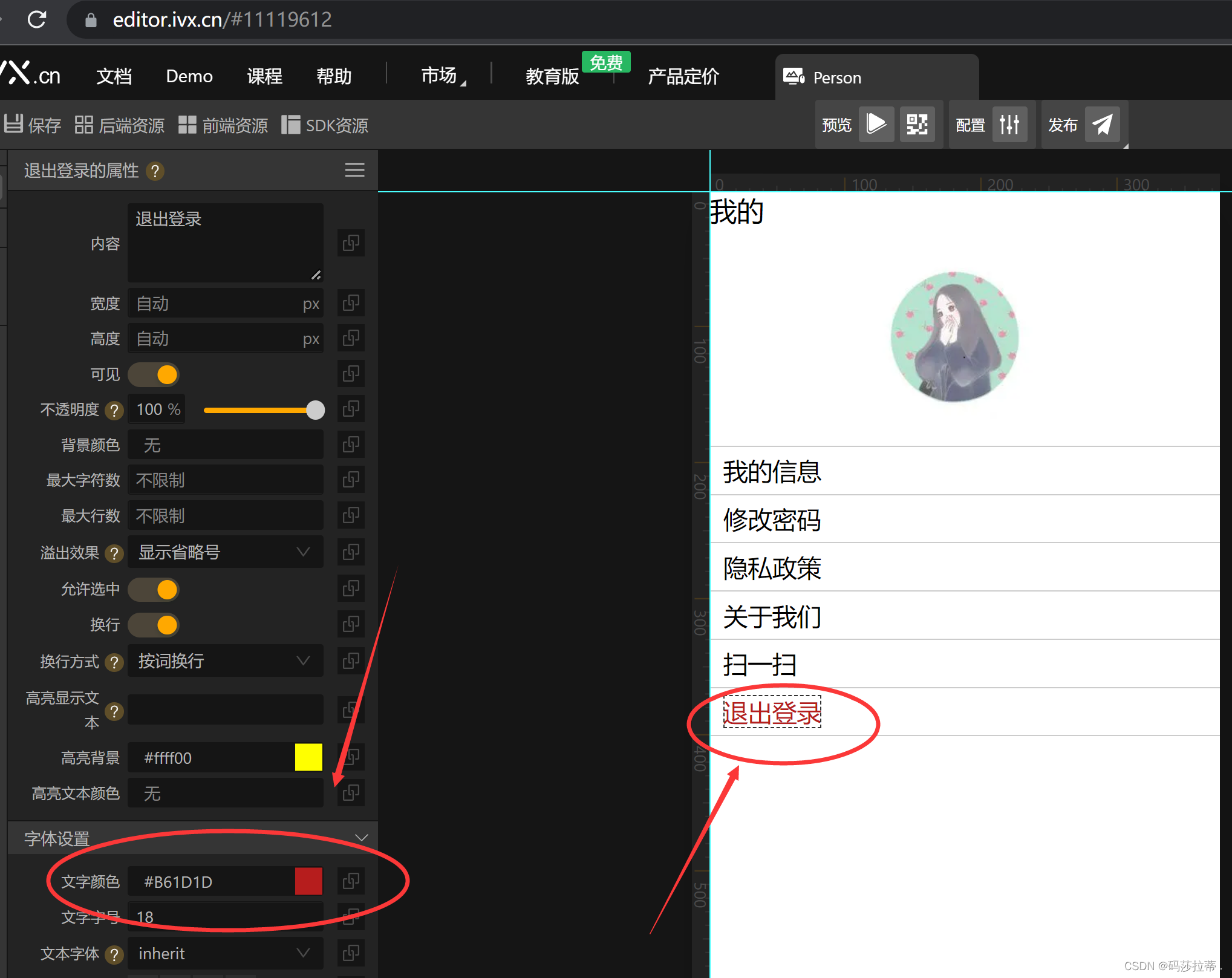Open the 溢出效果 dropdown 显示省略号
Screen dimensions: 1232x978
coord(225,552)
